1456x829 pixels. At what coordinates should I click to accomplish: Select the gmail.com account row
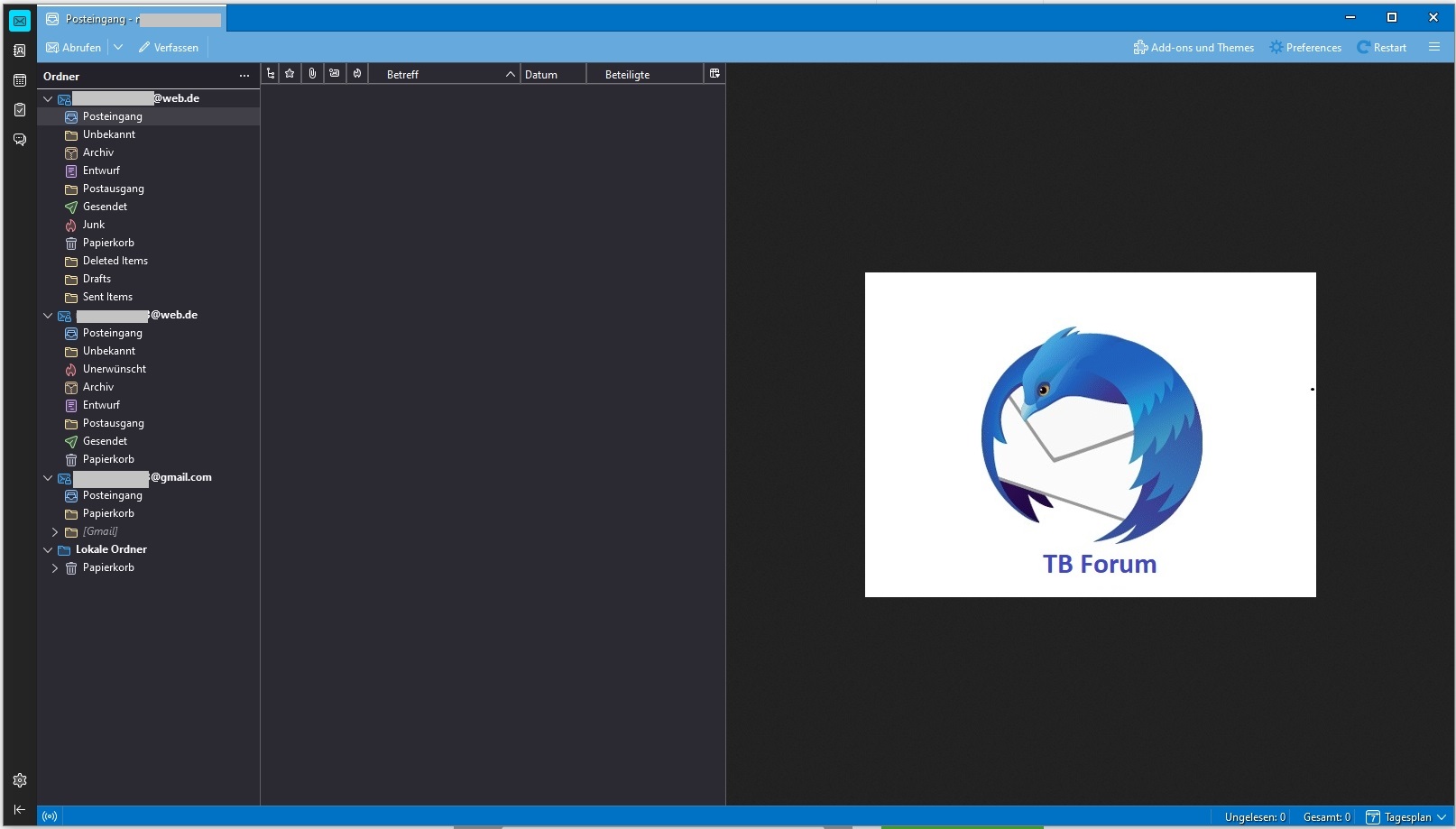click(149, 477)
